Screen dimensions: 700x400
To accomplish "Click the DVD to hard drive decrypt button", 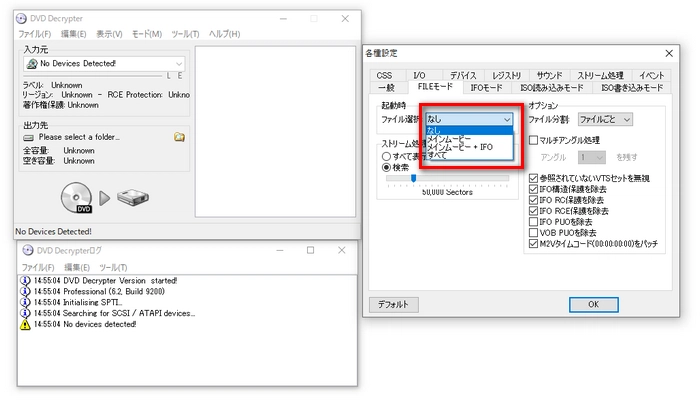I will 104,199.
